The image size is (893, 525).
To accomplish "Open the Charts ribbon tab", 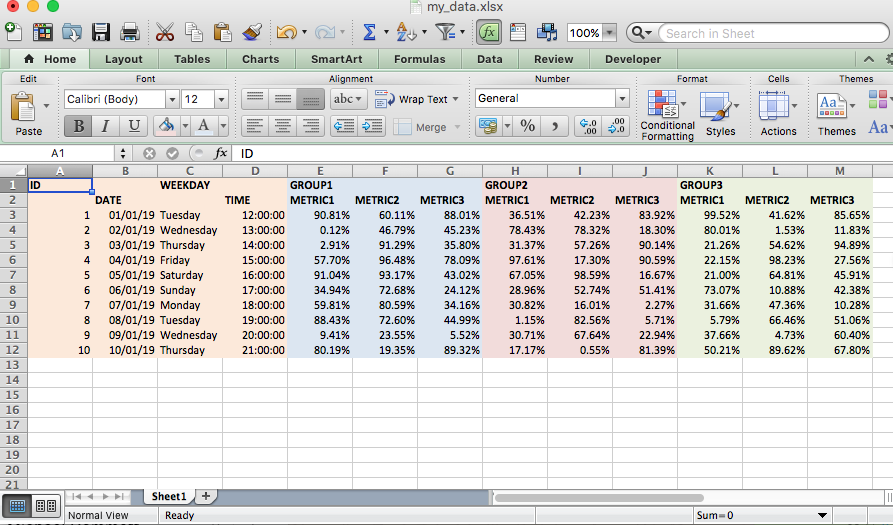I will click(260, 59).
